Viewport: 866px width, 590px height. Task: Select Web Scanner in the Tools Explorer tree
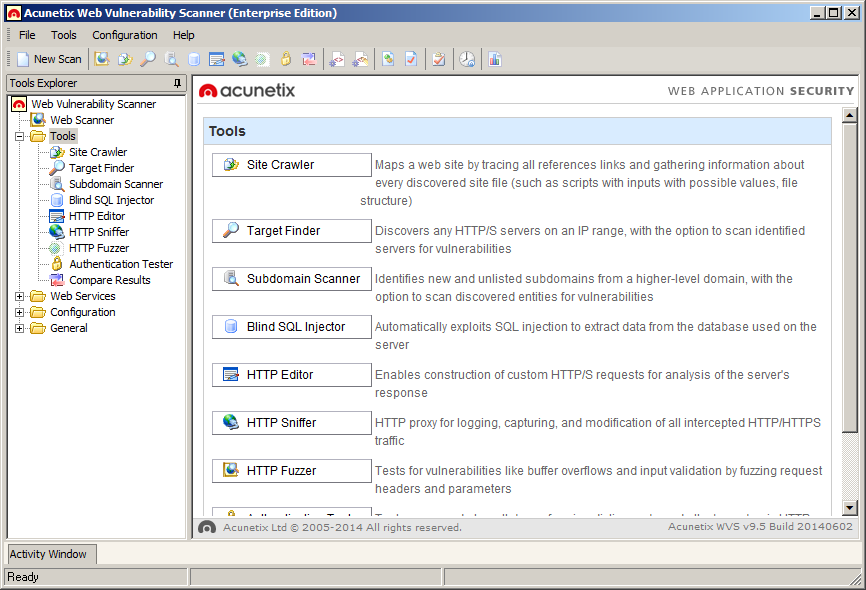pos(82,120)
